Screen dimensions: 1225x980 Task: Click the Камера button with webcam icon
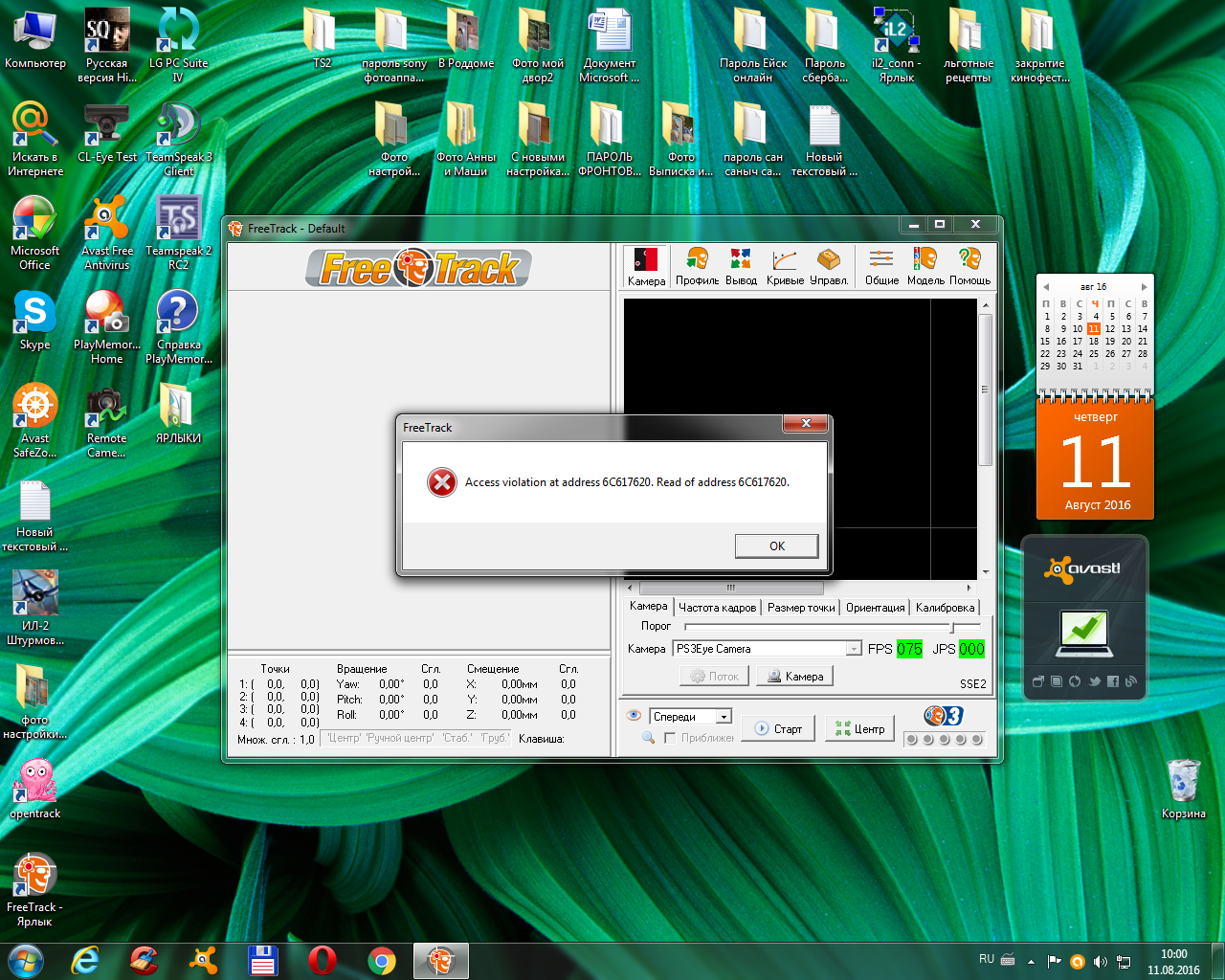[x=794, y=676]
